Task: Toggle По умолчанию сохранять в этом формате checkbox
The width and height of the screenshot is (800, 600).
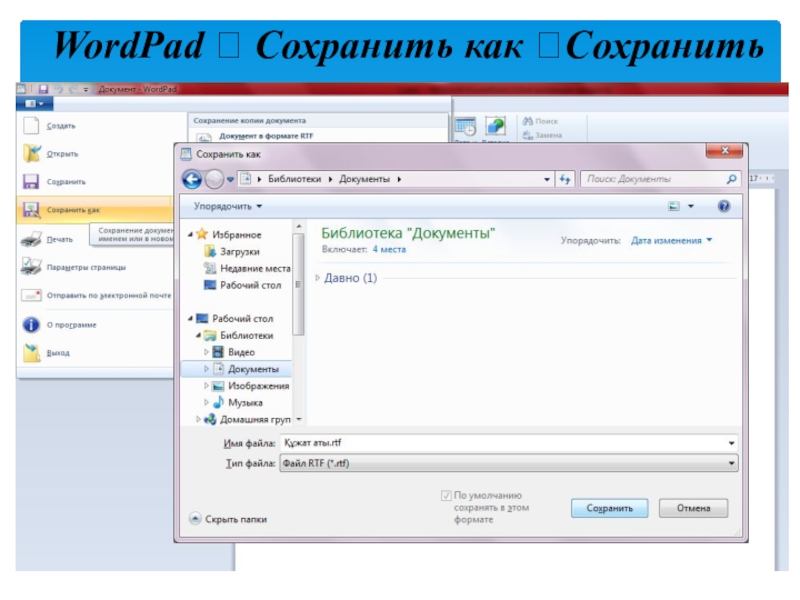Action: tap(446, 495)
